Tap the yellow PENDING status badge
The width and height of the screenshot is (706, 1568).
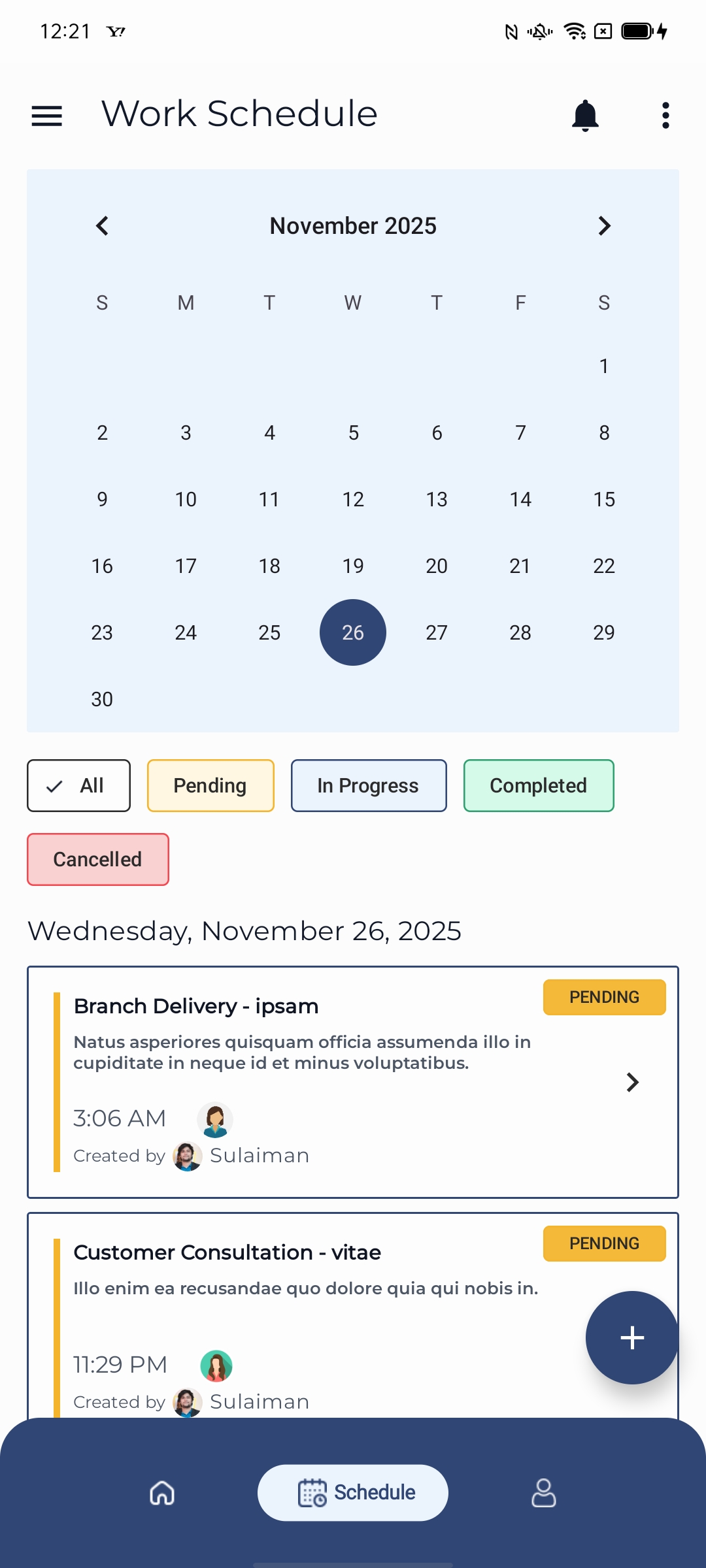(603, 997)
